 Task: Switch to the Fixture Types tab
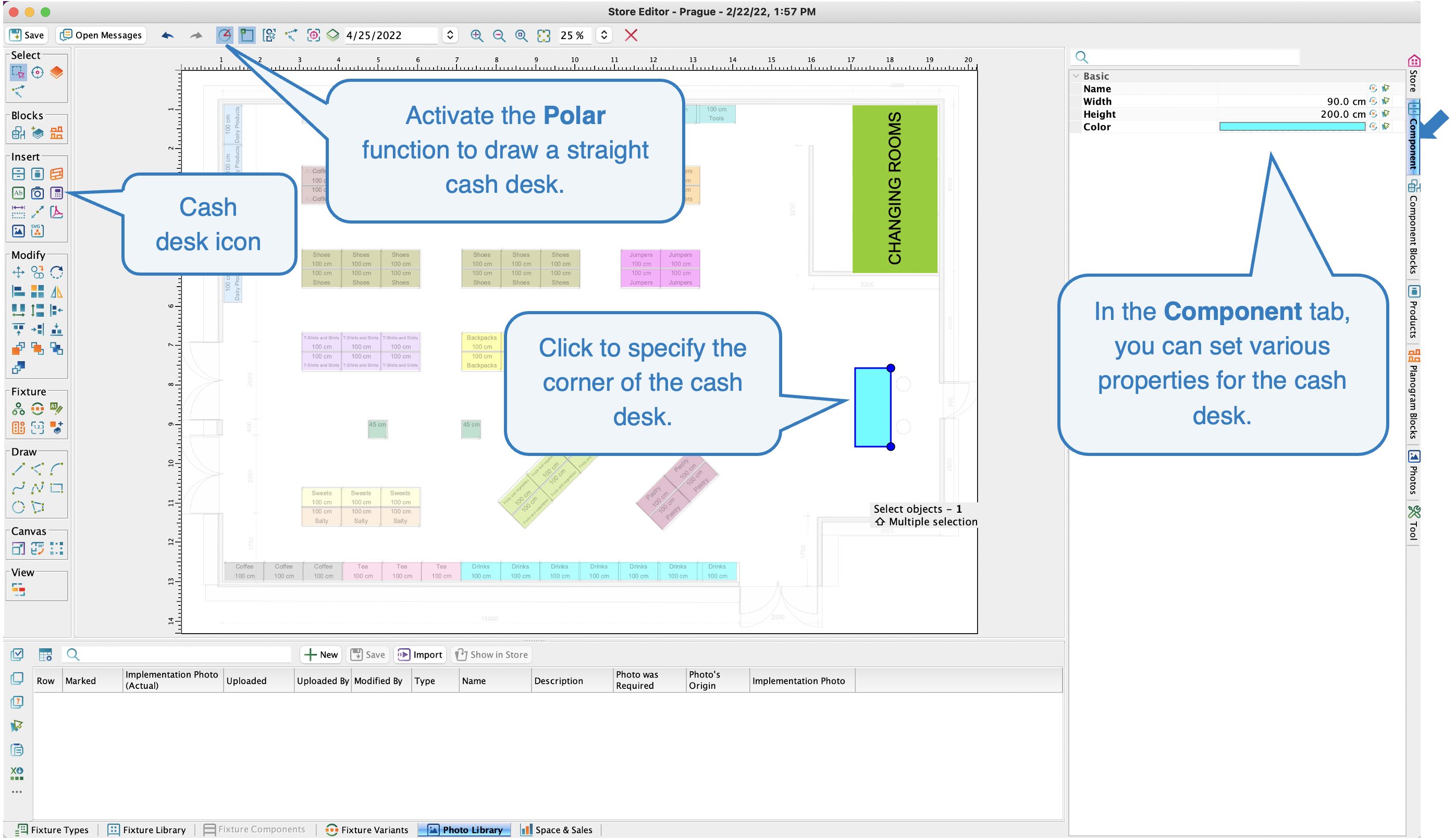click(52, 830)
